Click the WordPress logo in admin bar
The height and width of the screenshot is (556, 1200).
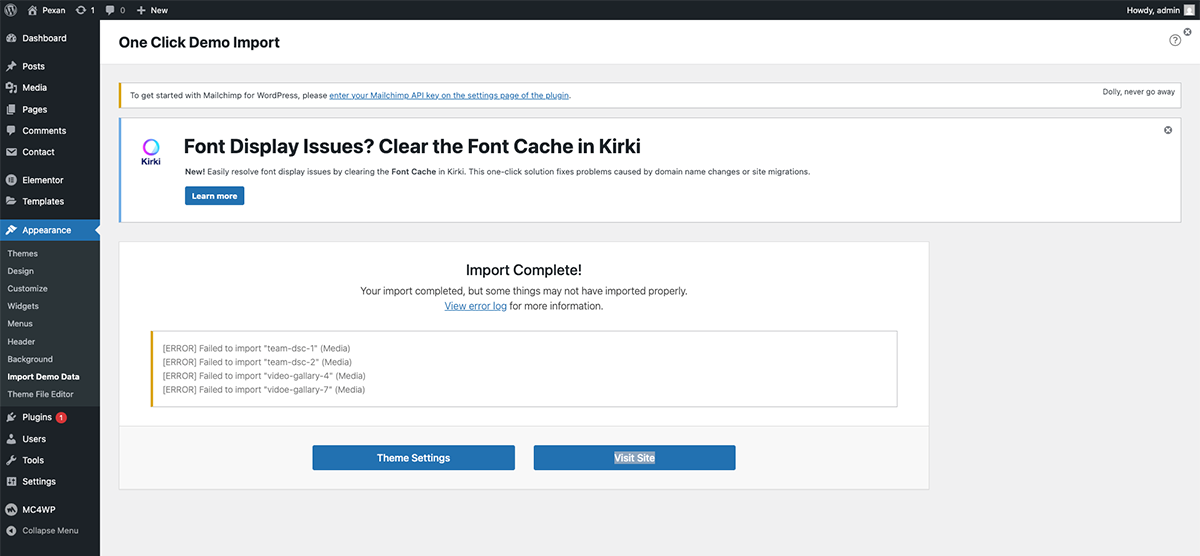pyautogui.click(x=10, y=10)
